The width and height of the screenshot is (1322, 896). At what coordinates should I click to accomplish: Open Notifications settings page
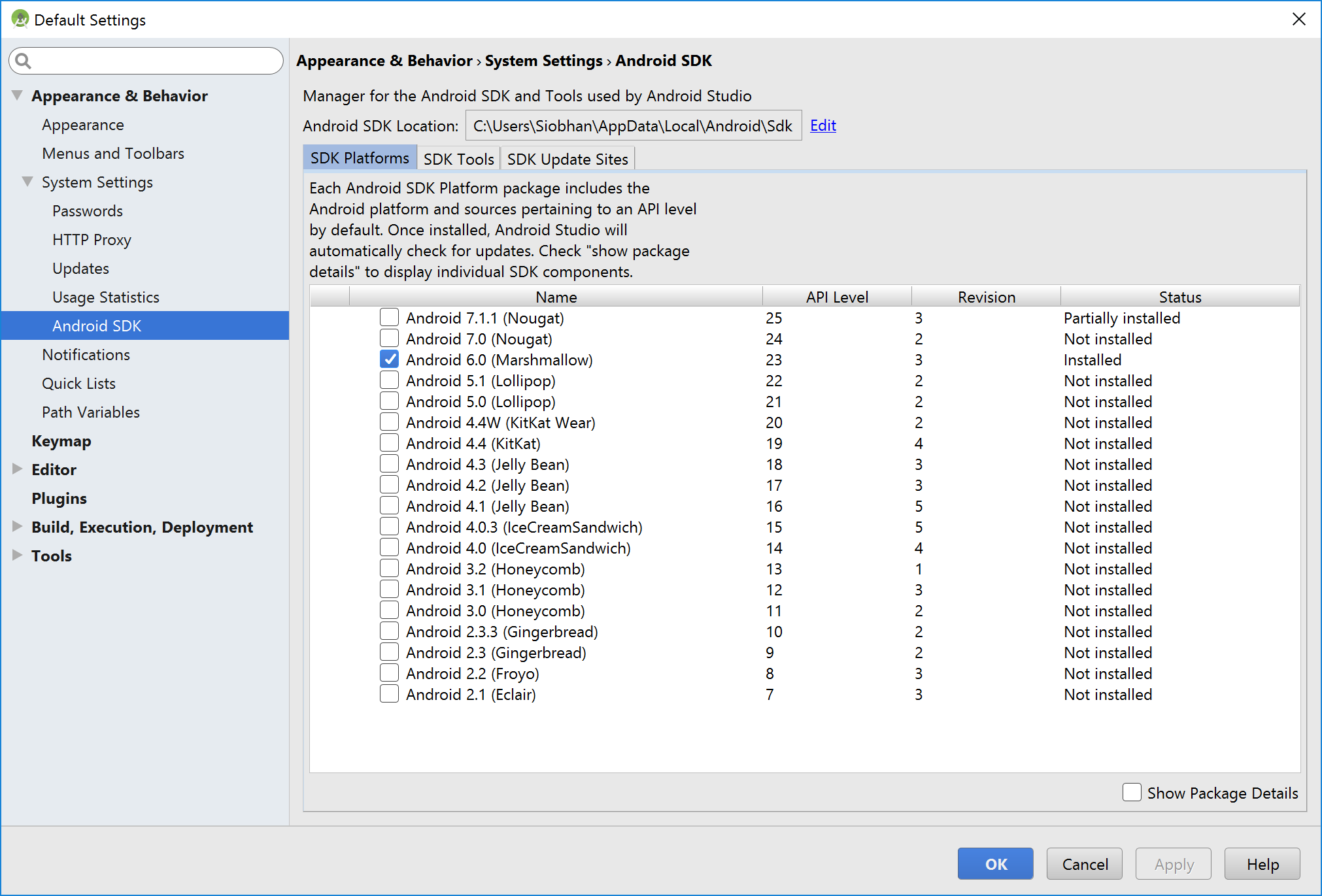pos(86,354)
